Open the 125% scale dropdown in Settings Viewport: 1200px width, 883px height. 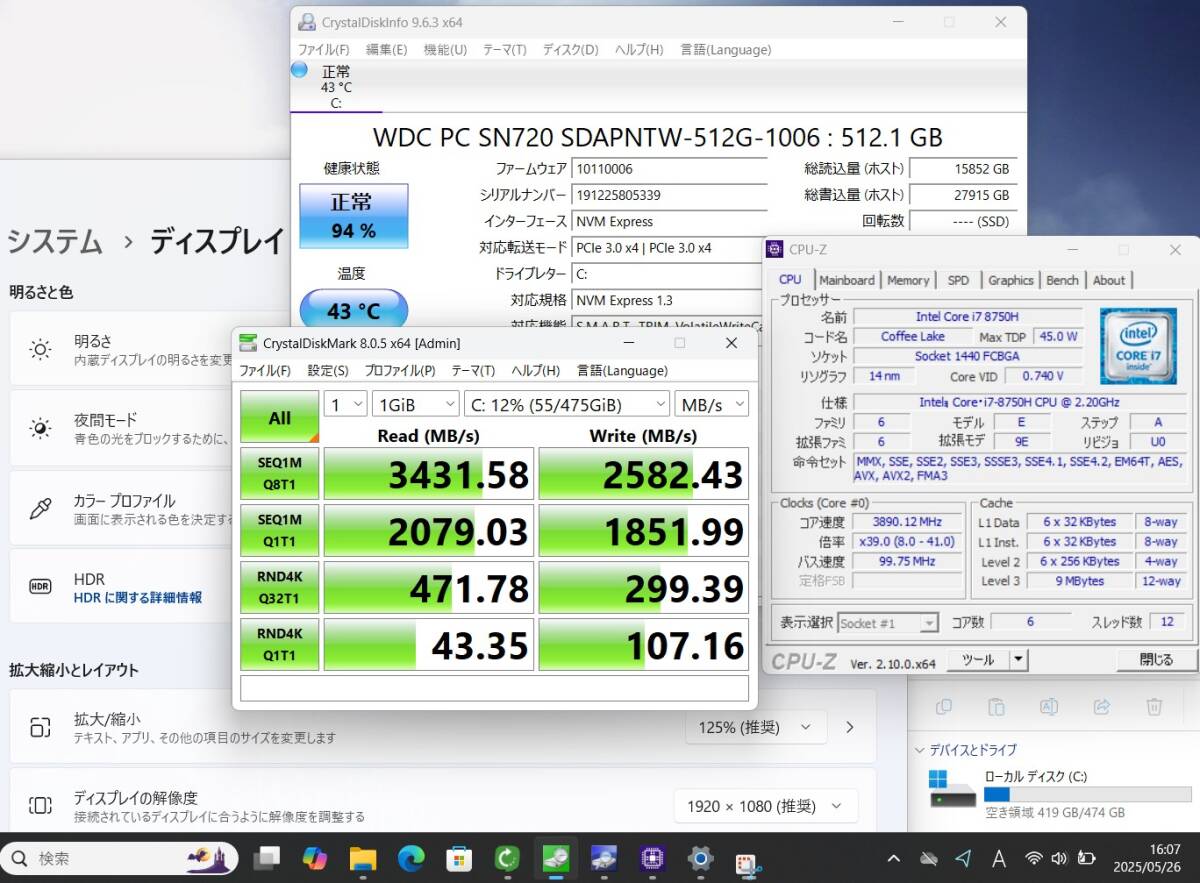[756, 727]
